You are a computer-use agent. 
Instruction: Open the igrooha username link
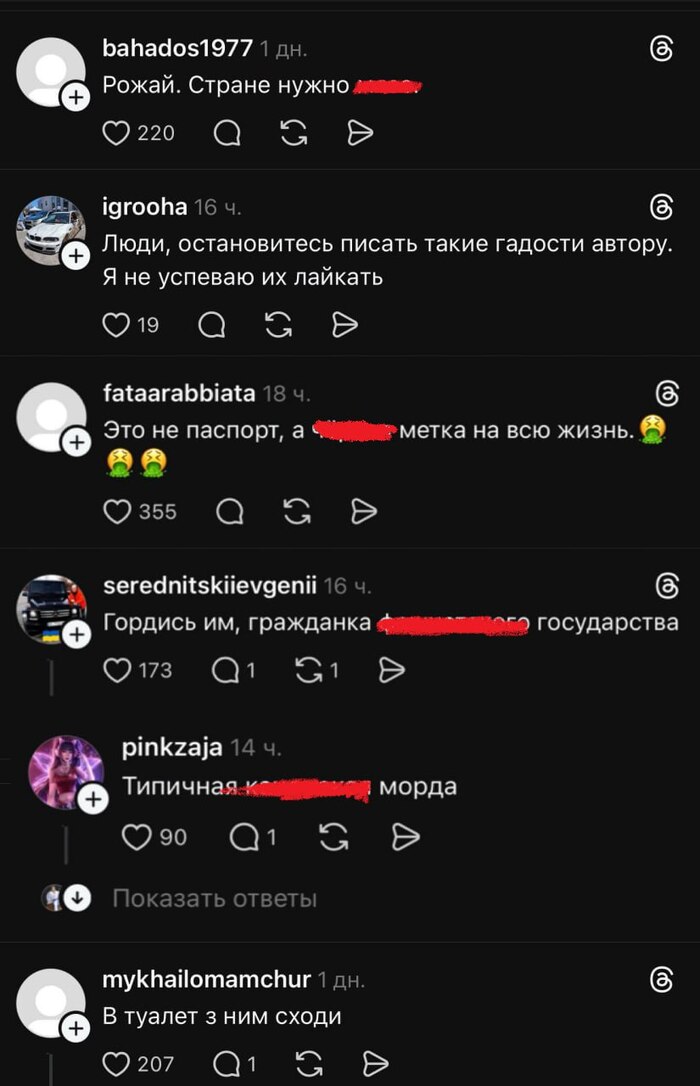[x=145, y=206]
